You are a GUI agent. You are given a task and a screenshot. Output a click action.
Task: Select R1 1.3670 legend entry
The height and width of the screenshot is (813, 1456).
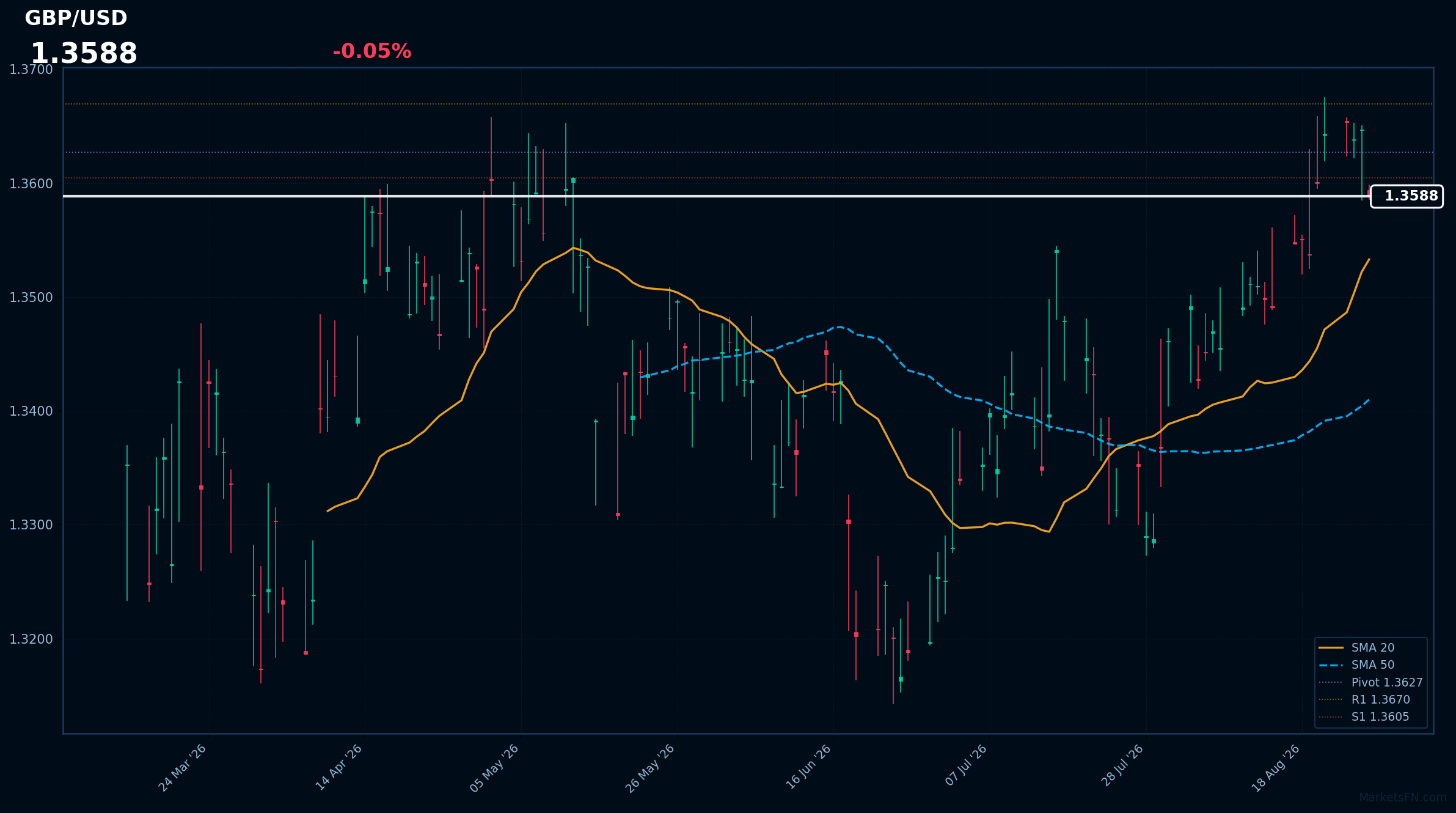[x=1364, y=700]
